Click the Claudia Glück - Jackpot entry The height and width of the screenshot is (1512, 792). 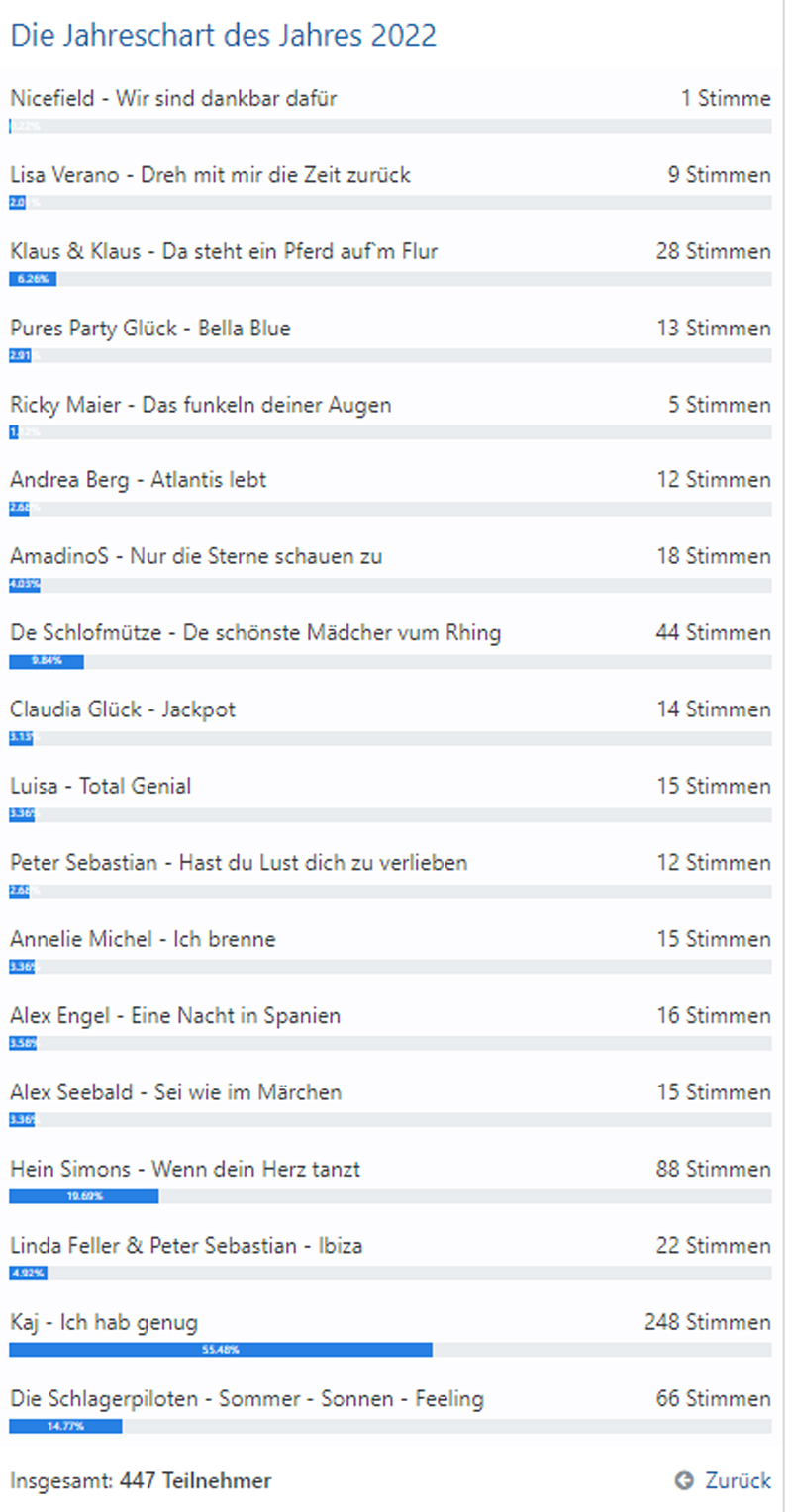123,709
